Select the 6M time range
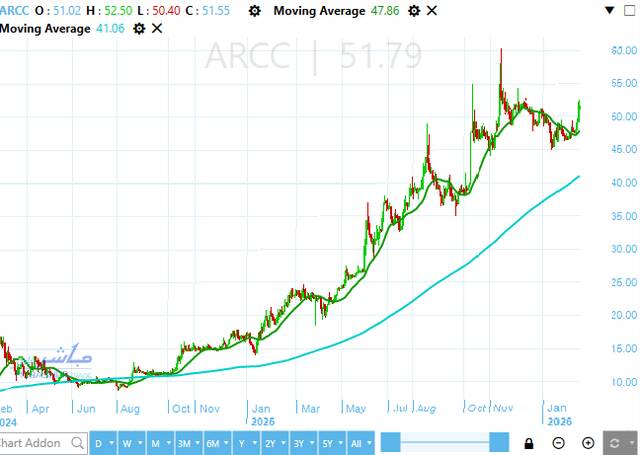 tap(211, 443)
